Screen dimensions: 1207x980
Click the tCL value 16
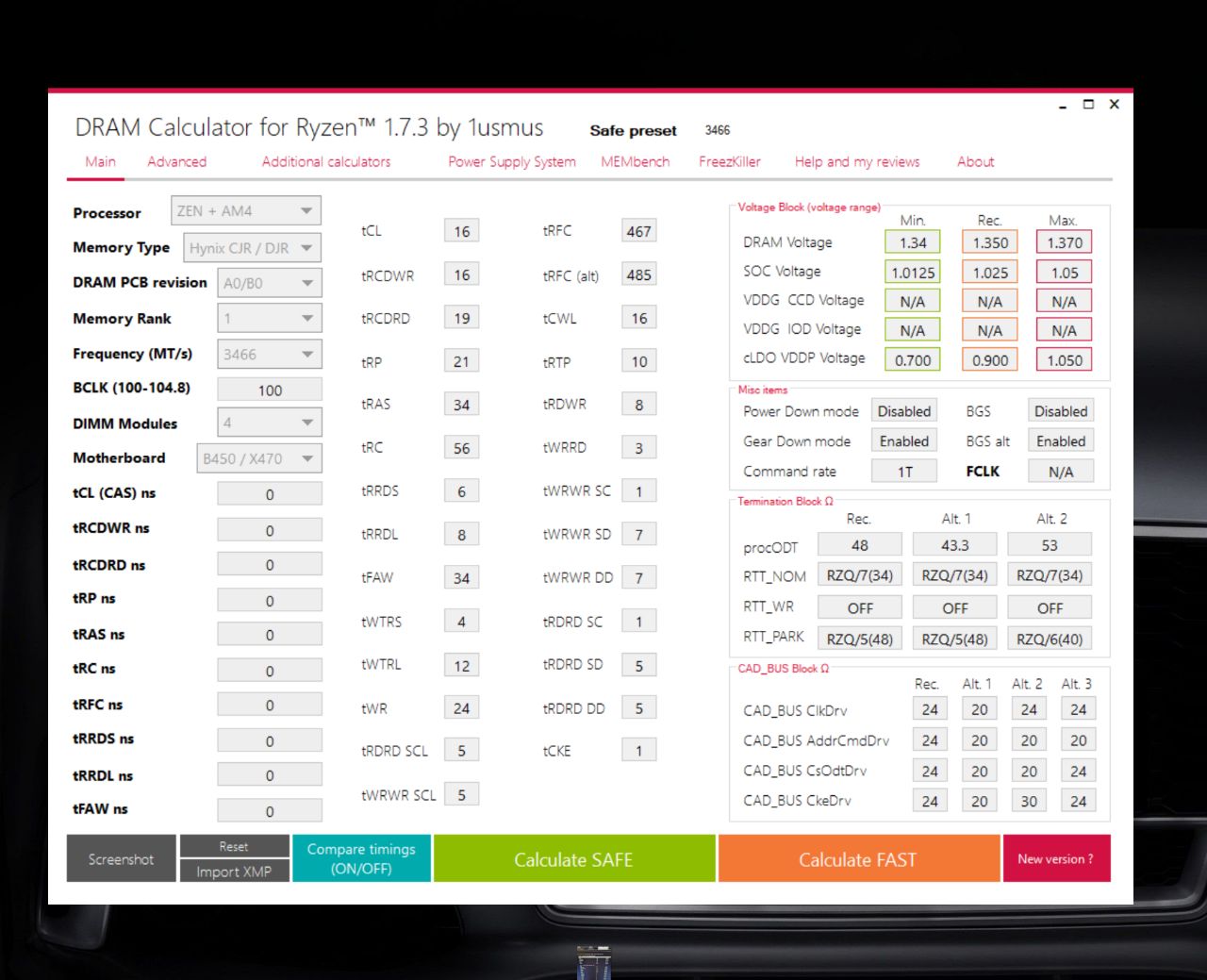click(x=461, y=231)
